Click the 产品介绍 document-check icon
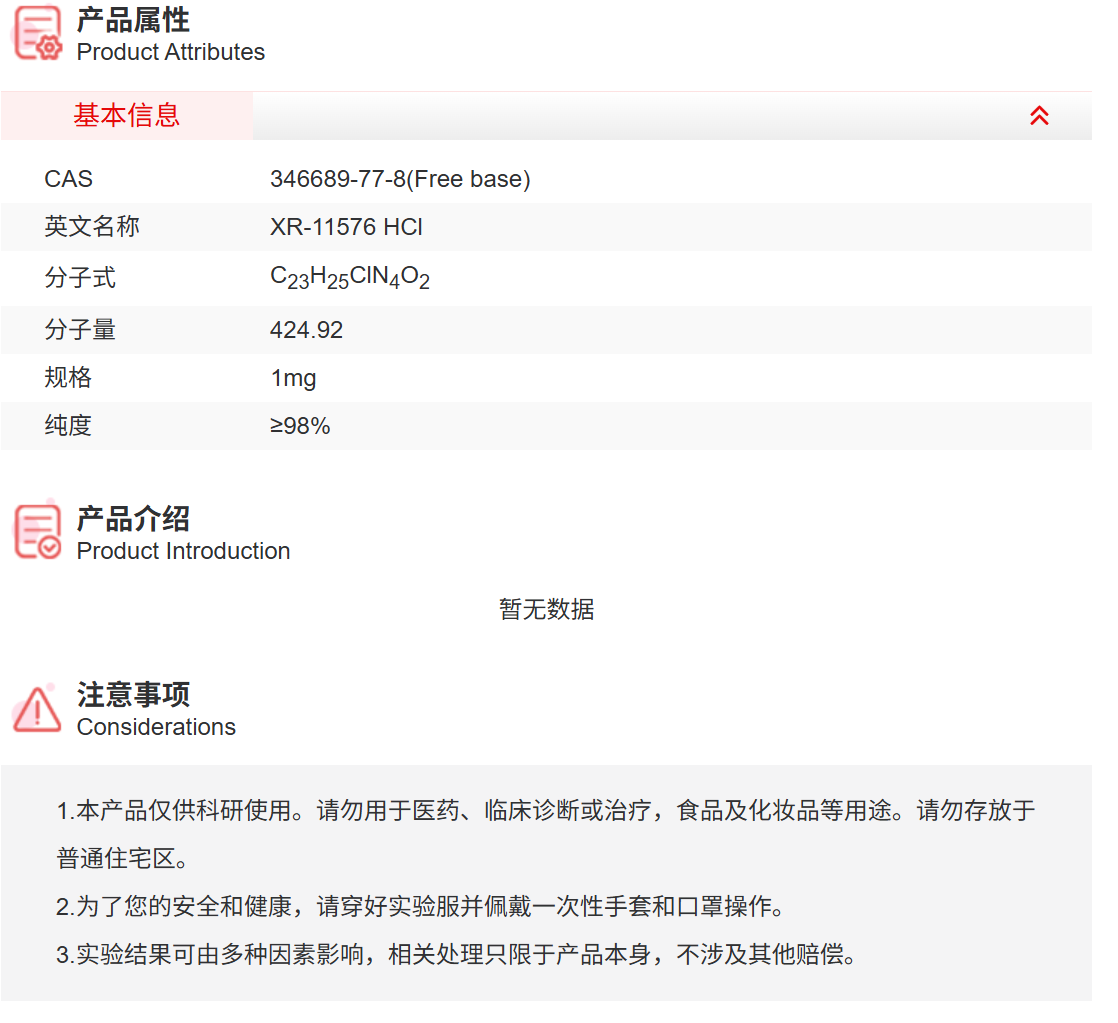Screen dimensions: 1118x1023 pos(36,530)
